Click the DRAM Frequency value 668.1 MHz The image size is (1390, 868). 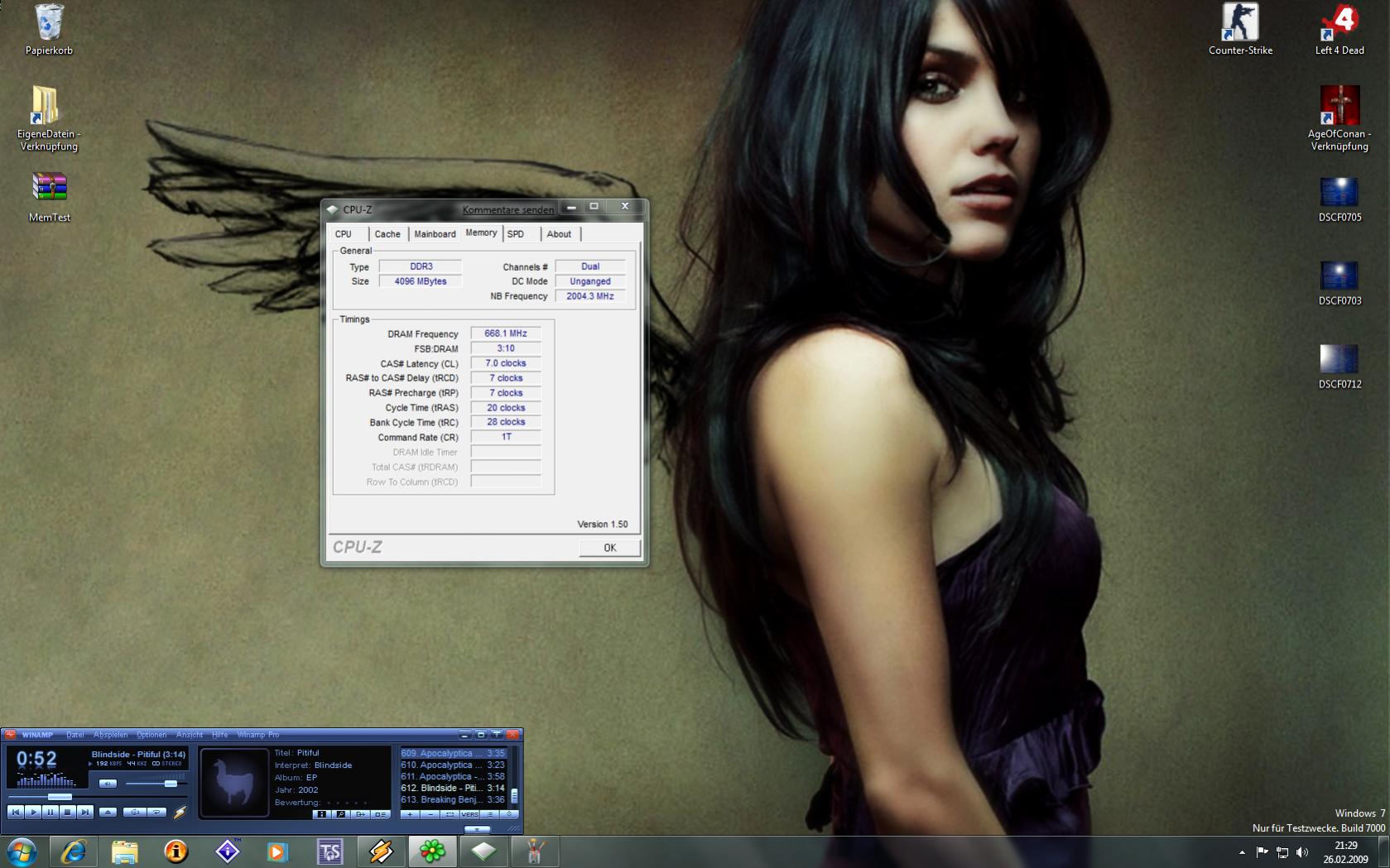point(506,333)
